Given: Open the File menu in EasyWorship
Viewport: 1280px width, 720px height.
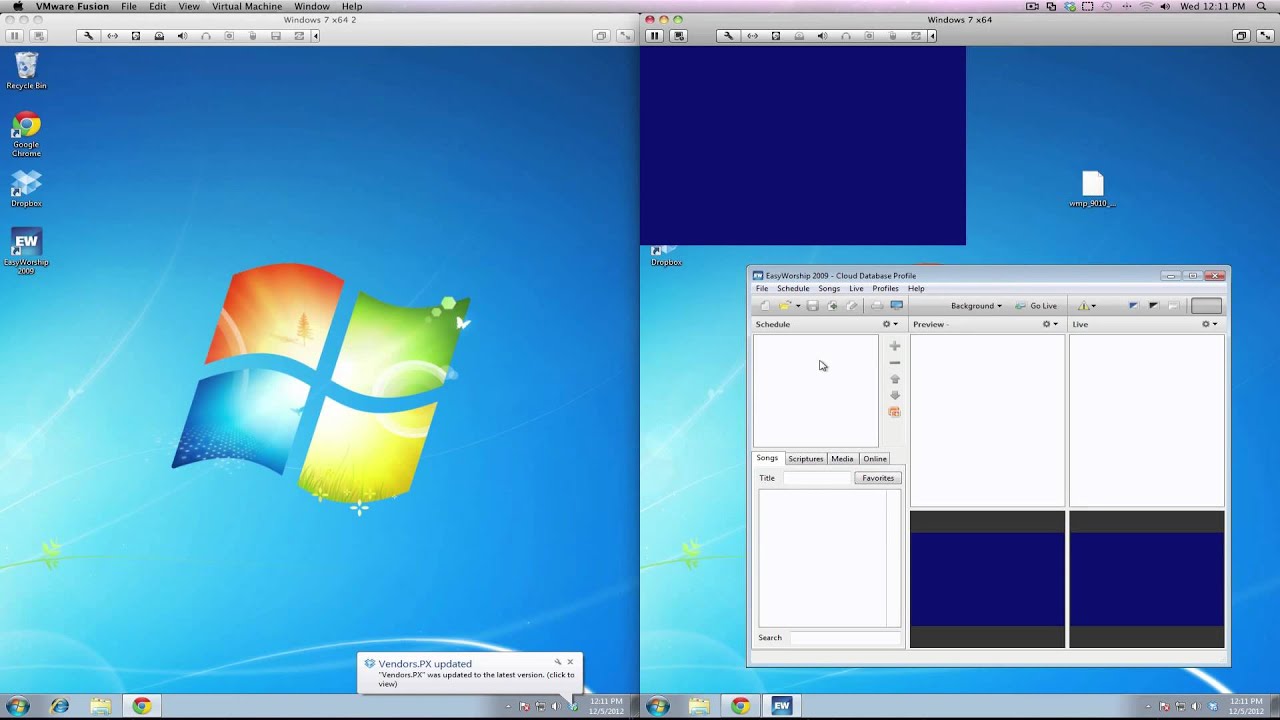Looking at the screenshot, I should pos(762,289).
